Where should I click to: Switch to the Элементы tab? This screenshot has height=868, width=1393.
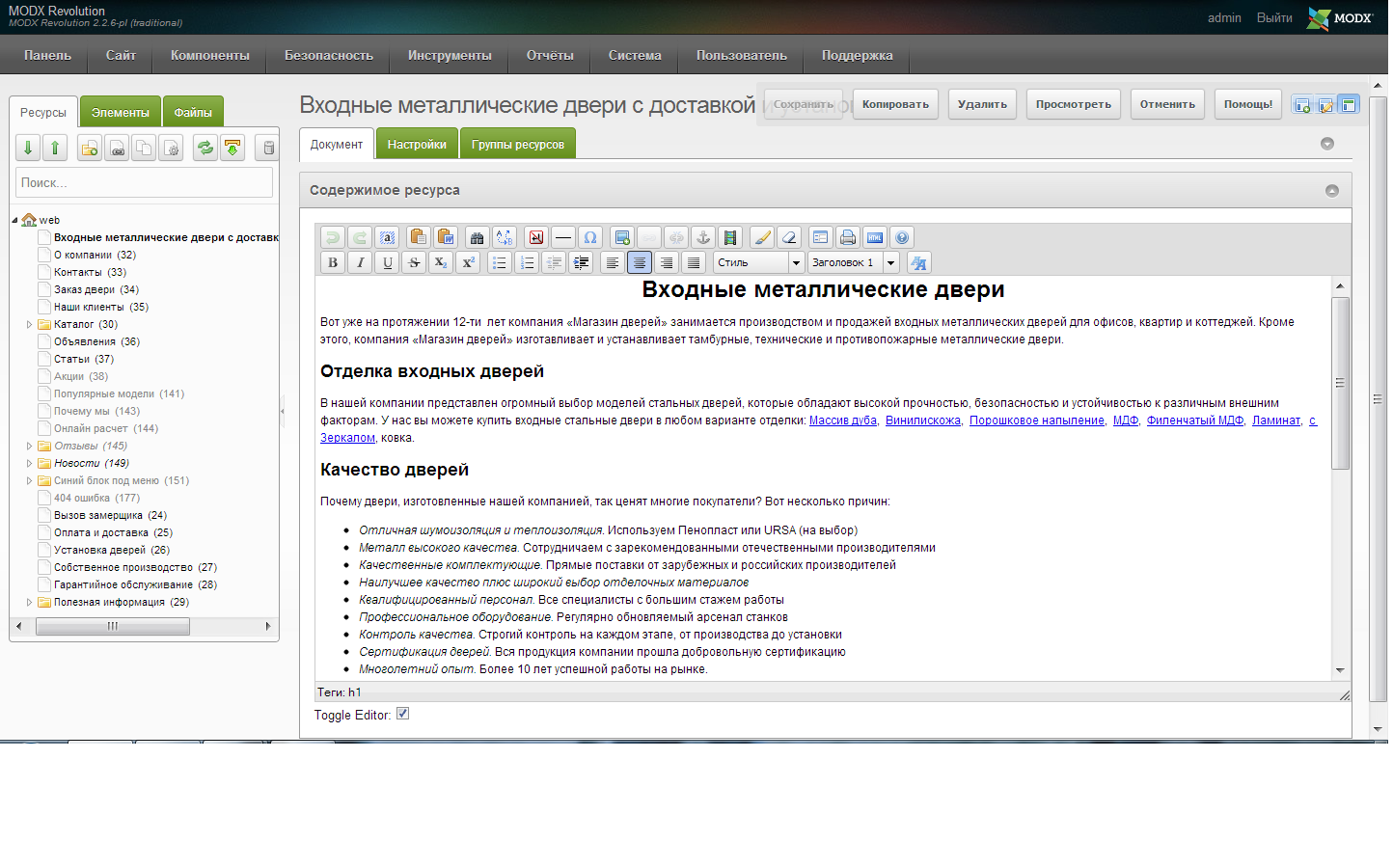point(121,112)
